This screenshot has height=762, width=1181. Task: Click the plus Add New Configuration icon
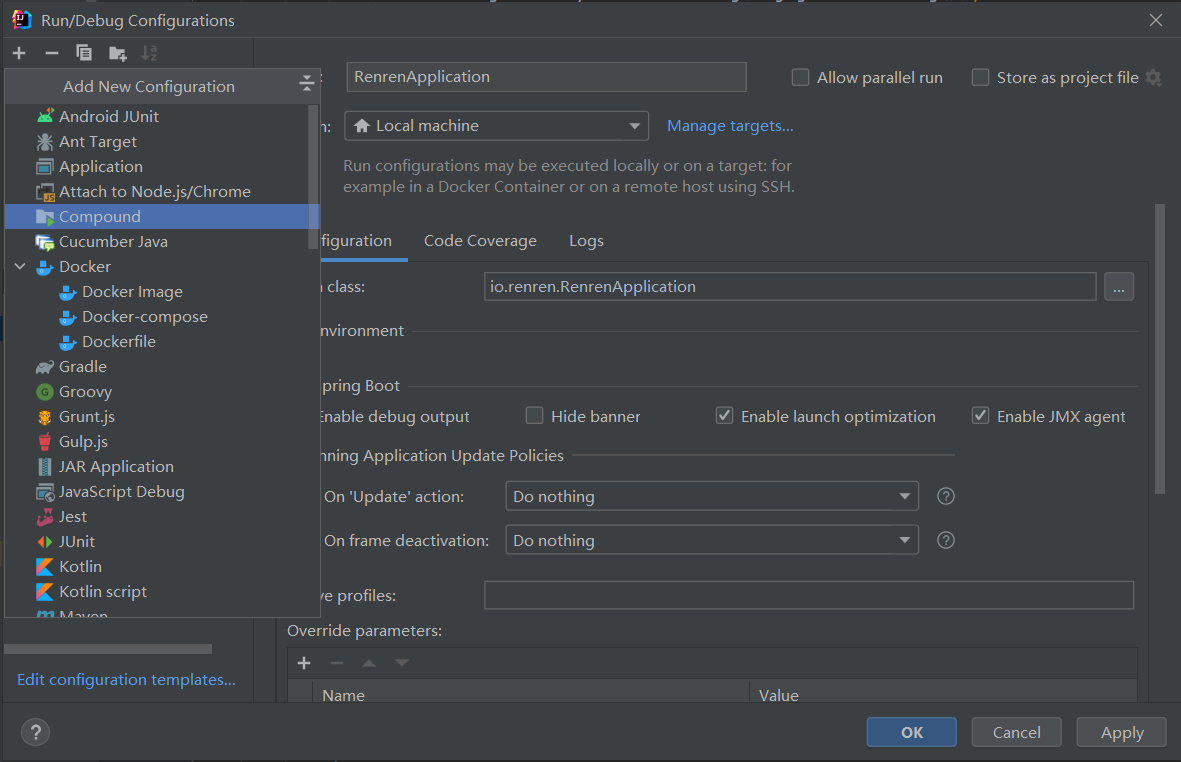pos(20,53)
